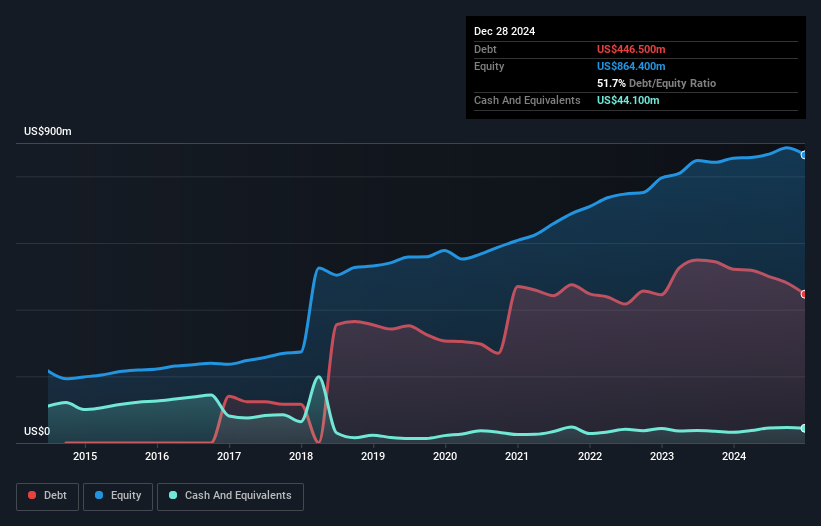The image size is (821, 526).
Task: Select the 2020 x-axis label
Action: [x=445, y=456]
